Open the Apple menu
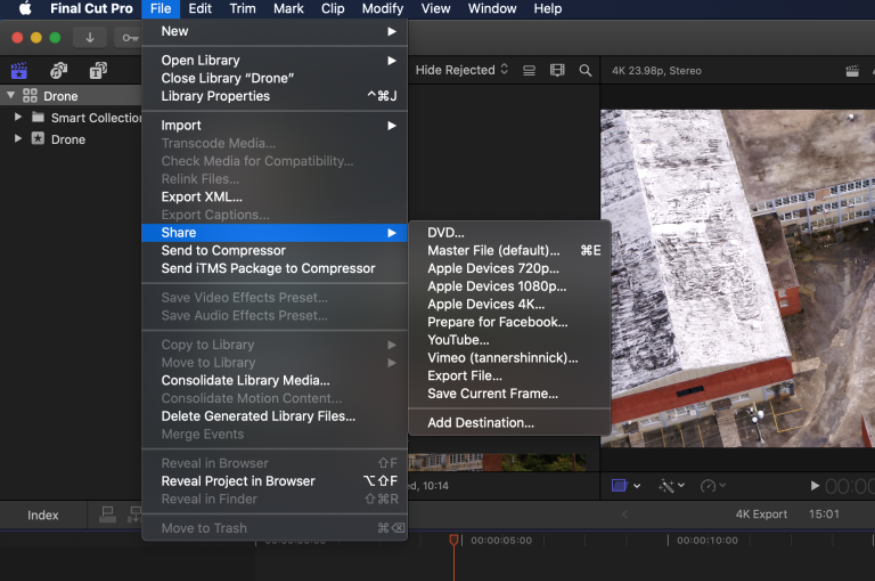The width and height of the screenshot is (875, 581). pos(25,8)
